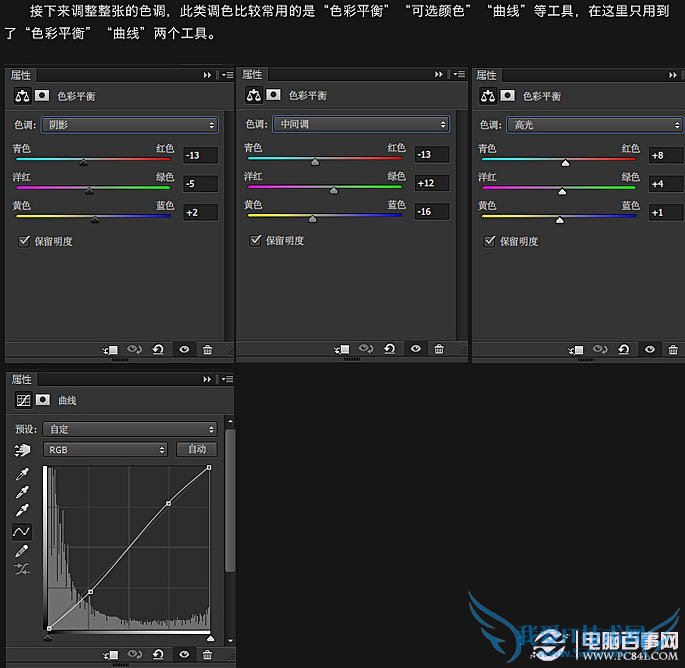Click the mask icon in Highlights panel
Viewport: 685px width, 668px height.
(508, 95)
